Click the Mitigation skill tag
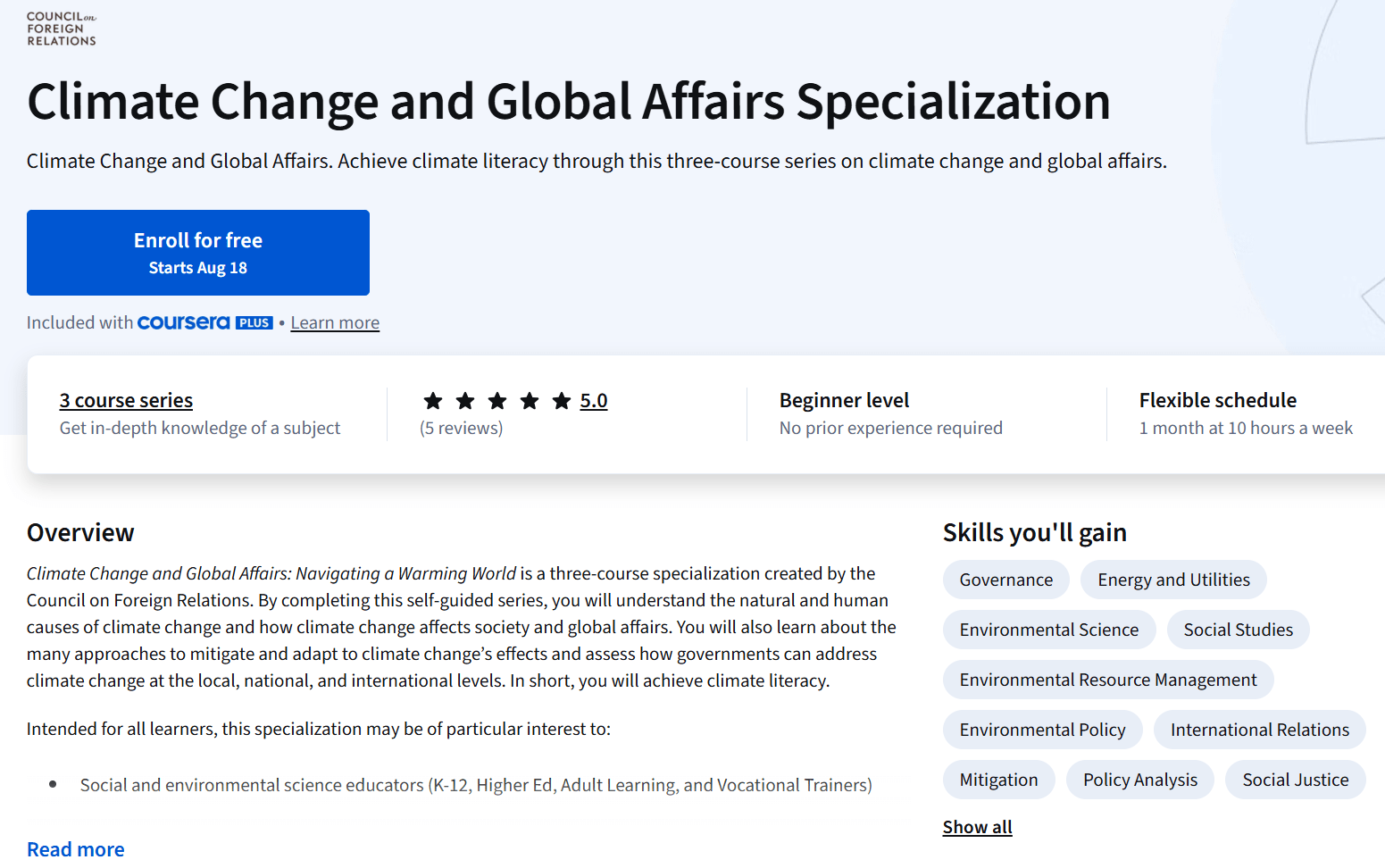 pos(998,780)
